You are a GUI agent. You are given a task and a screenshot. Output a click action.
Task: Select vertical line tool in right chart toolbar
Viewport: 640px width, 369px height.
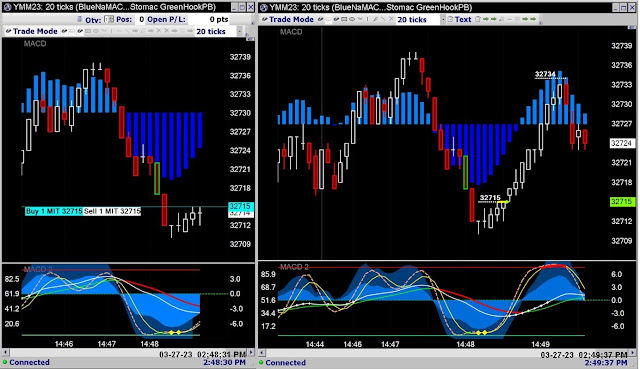click(x=367, y=19)
